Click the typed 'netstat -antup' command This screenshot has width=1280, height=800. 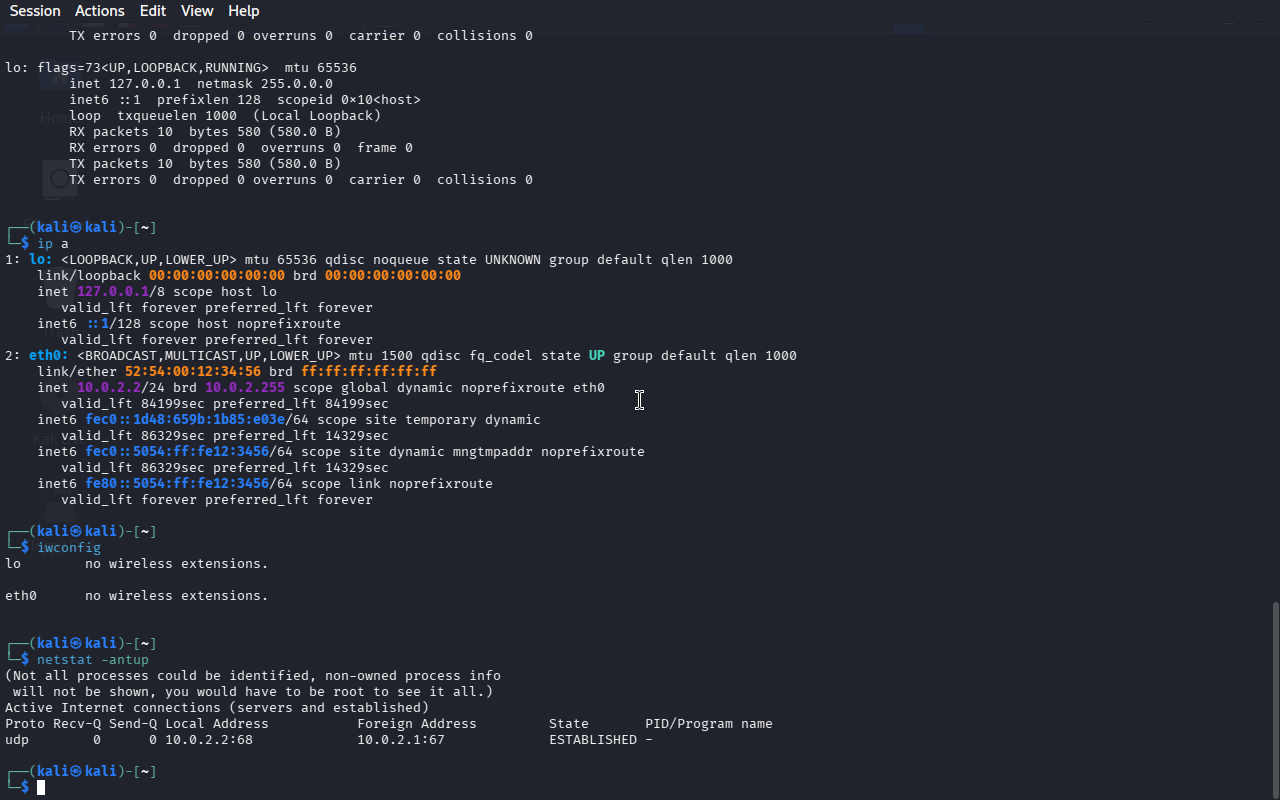(x=93, y=660)
